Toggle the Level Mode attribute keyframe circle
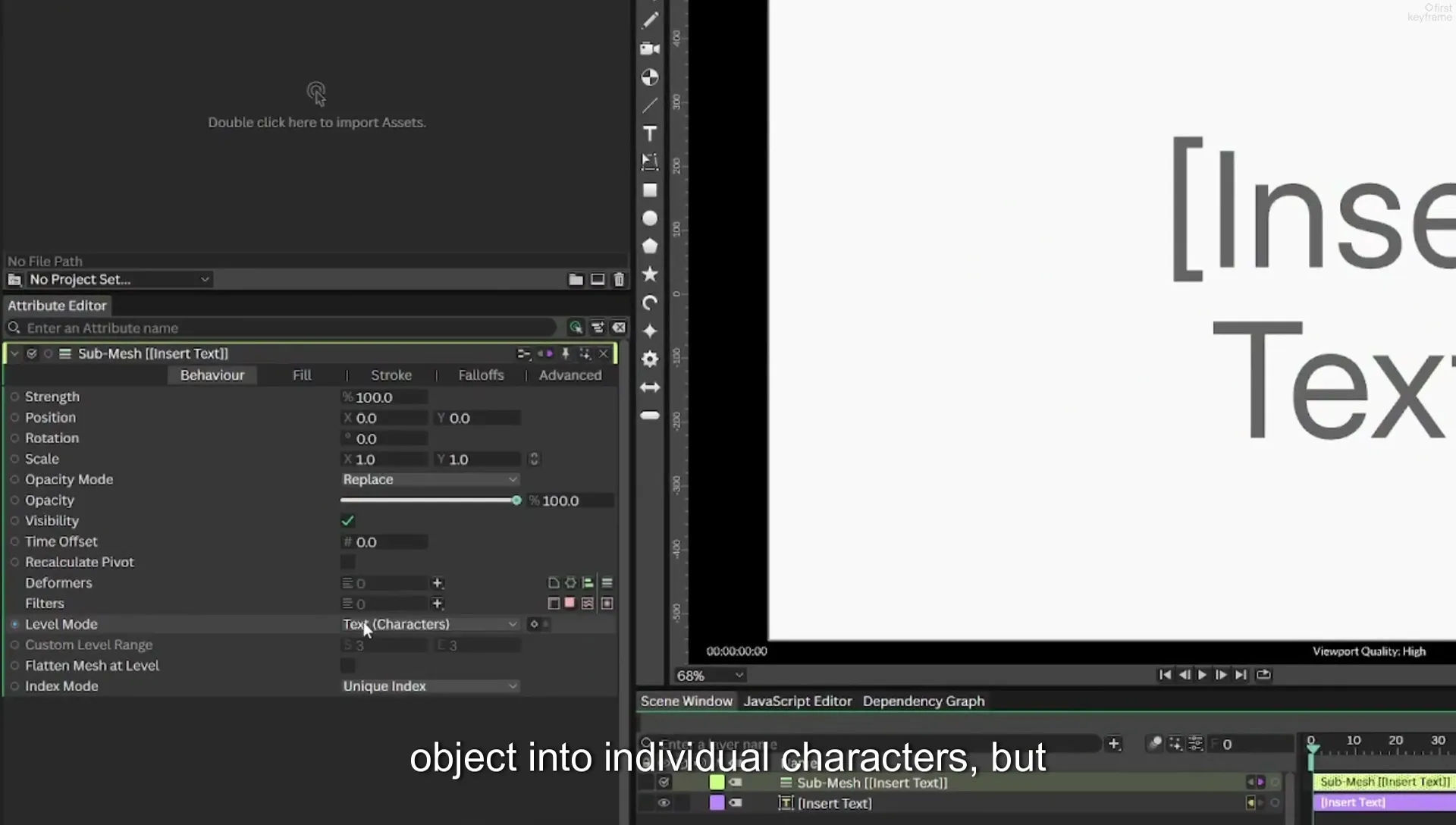This screenshot has width=1456, height=825. point(14,624)
